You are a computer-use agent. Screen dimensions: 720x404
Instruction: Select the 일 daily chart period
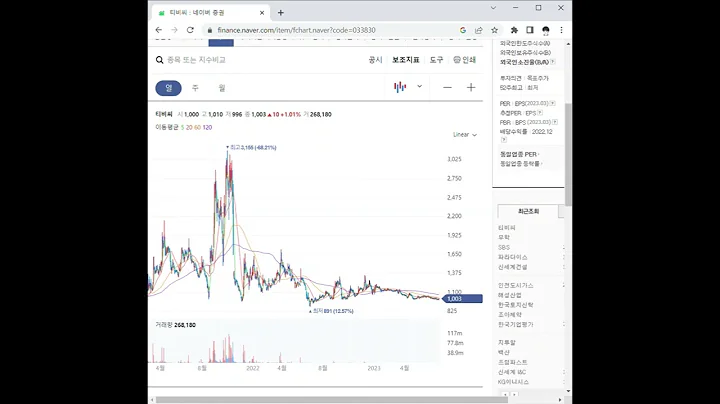click(169, 88)
